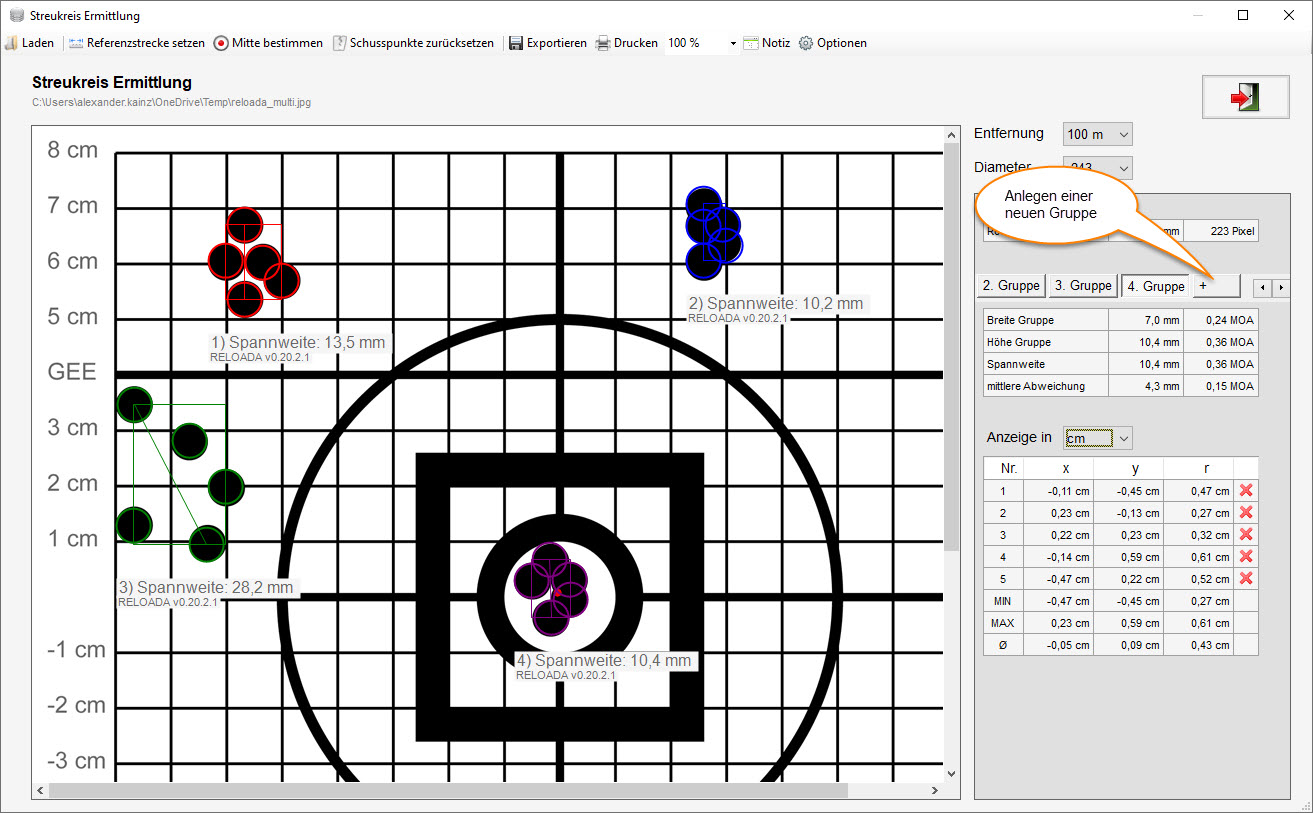The image size is (1313, 813).
Task: Click the horizontal scrollbar under the target
Action: point(448,790)
